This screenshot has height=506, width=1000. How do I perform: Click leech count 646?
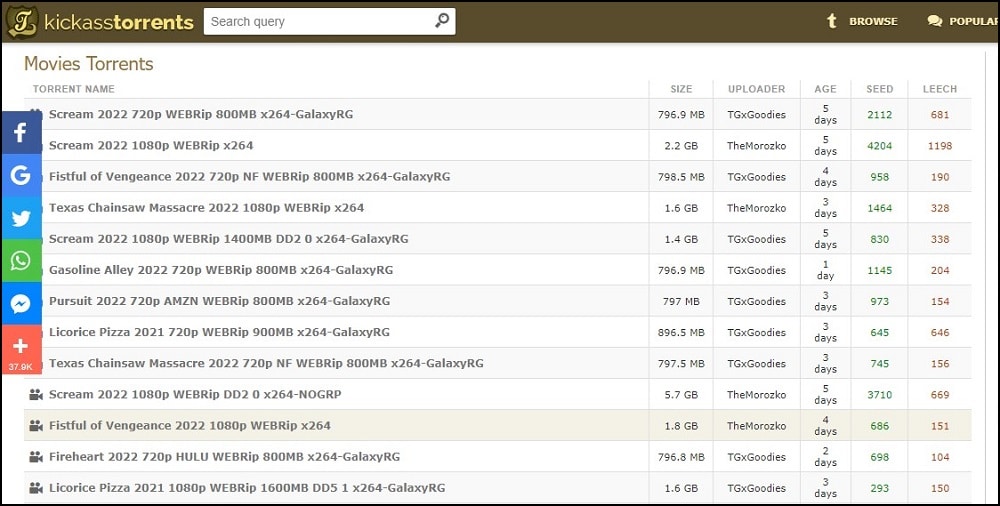coord(940,332)
